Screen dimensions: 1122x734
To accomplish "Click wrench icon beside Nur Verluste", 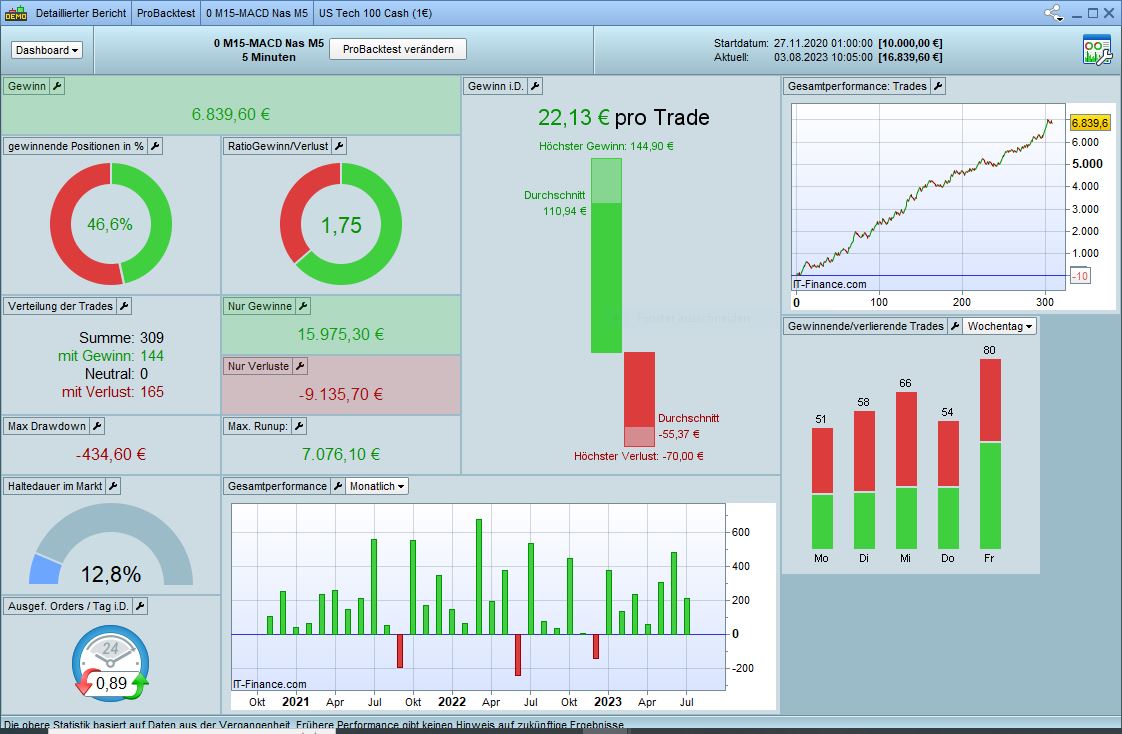I will tap(300, 367).
